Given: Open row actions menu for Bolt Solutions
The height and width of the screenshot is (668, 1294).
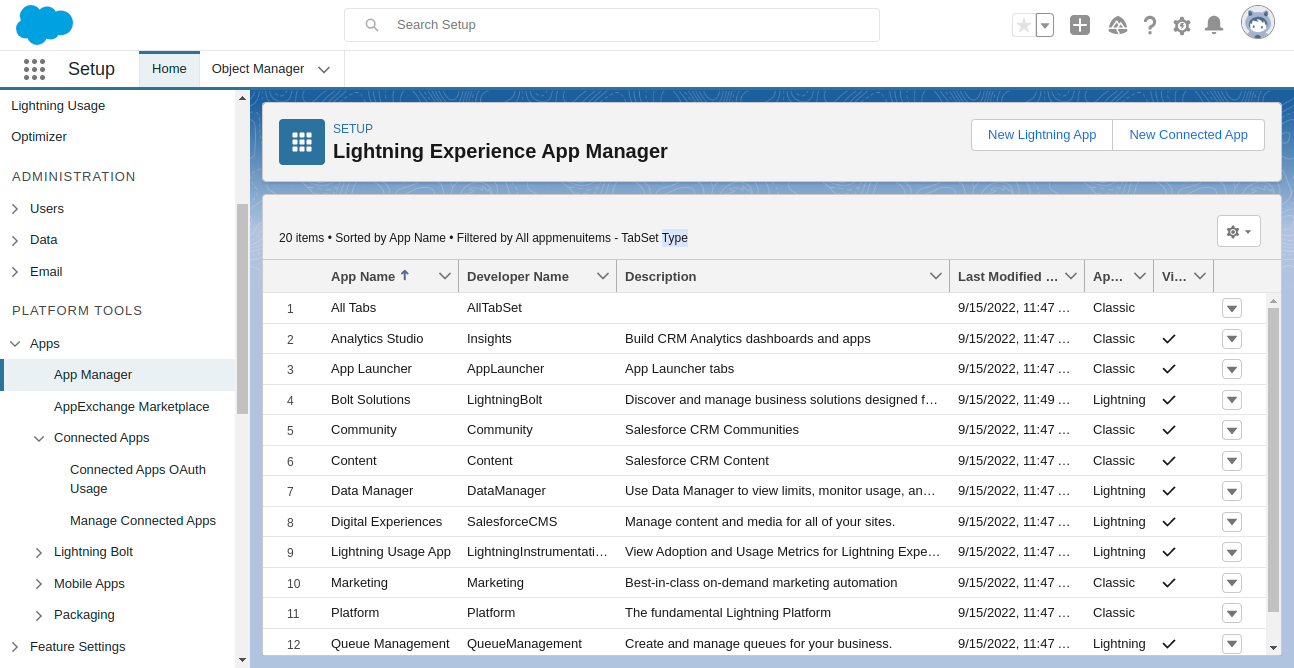Looking at the screenshot, I should pos(1232,400).
